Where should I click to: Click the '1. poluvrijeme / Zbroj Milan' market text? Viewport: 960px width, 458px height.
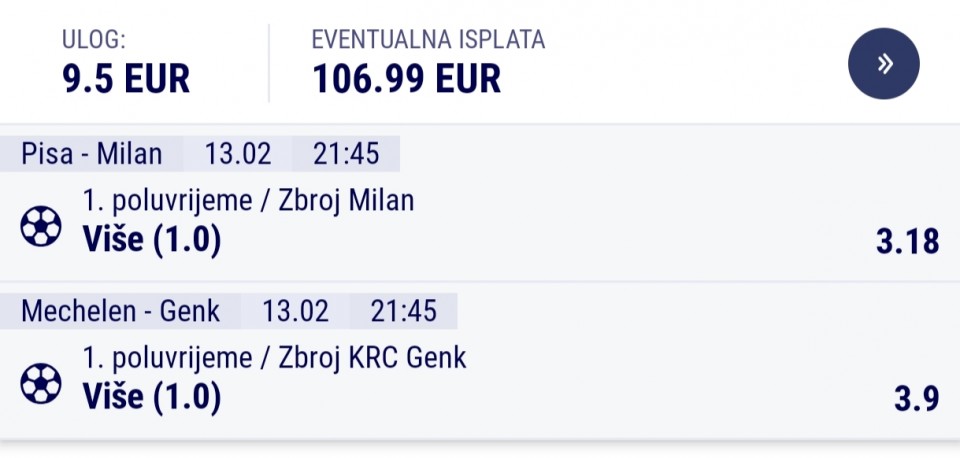(248, 201)
